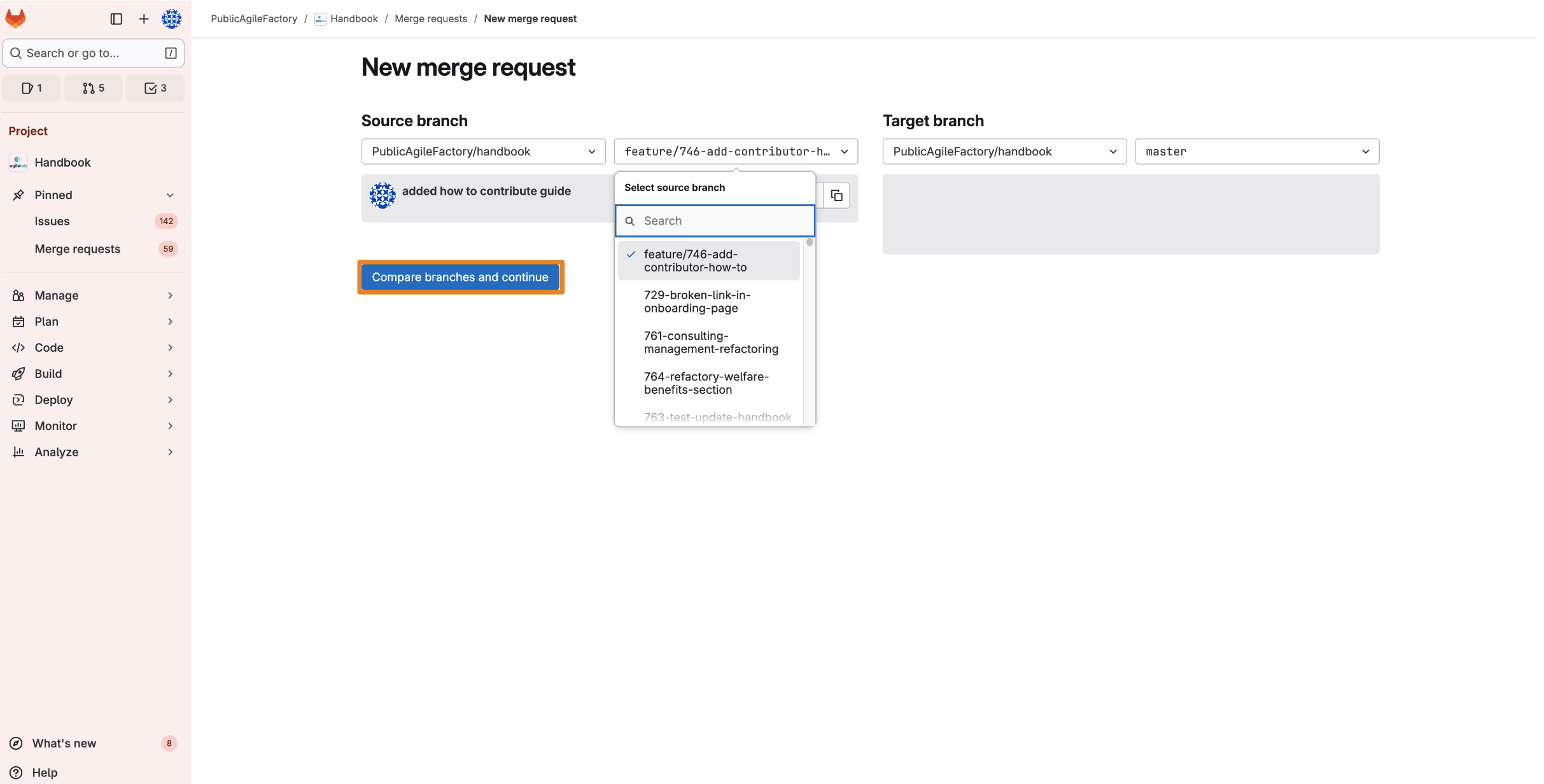Collapse the Pinned section chevron
The width and height of the screenshot is (1544, 784).
pos(170,195)
